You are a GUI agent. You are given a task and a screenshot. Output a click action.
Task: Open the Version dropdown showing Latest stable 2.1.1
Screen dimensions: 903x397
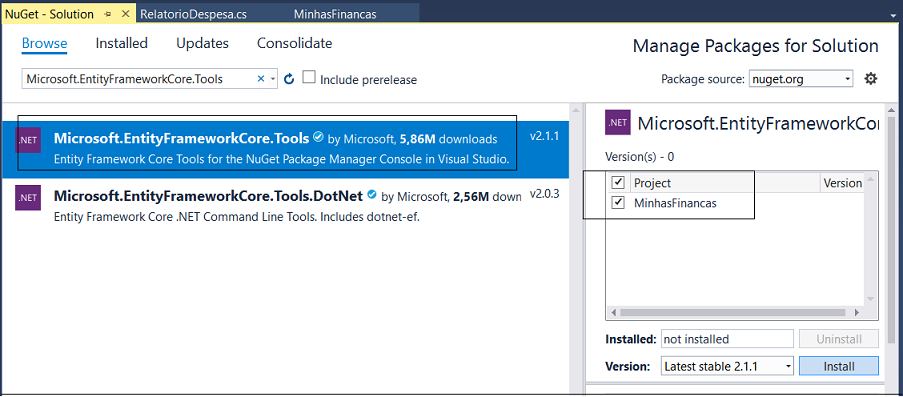tap(727, 366)
